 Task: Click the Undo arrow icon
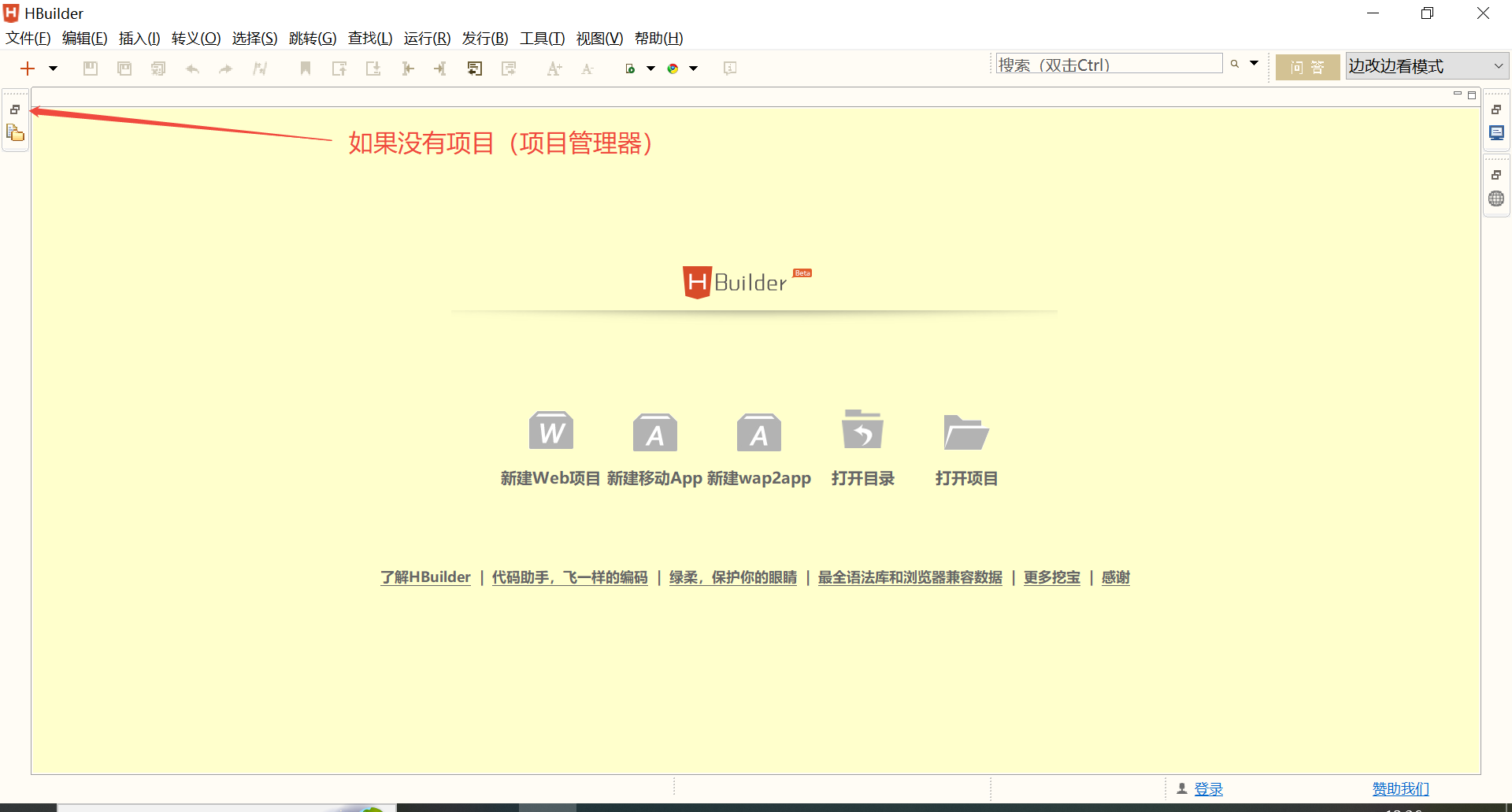pyautogui.click(x=192, y=69)
